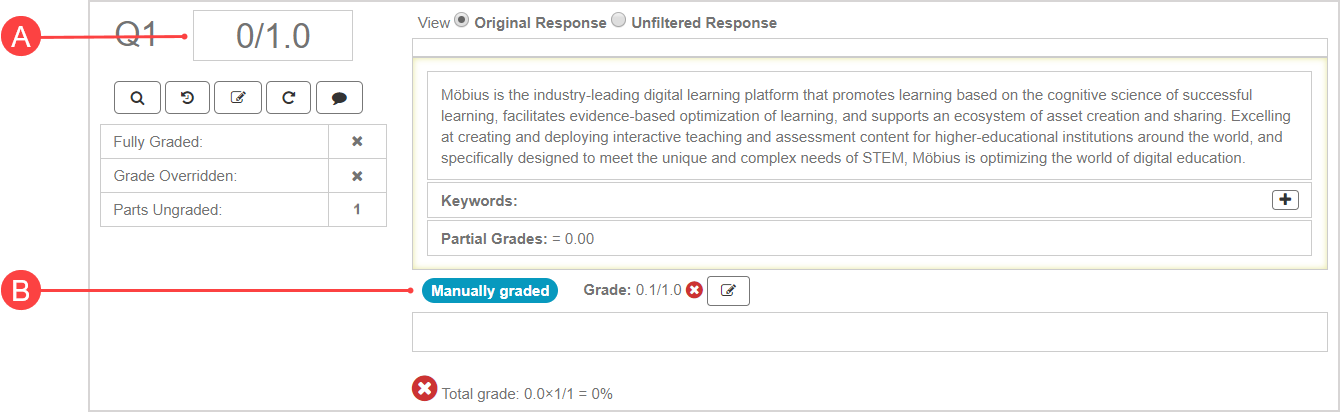The width and height of the screenshot is (1340, 412).
Task: Click the Q1 question label
Action: pyautogui.click(x=137, y=35)
